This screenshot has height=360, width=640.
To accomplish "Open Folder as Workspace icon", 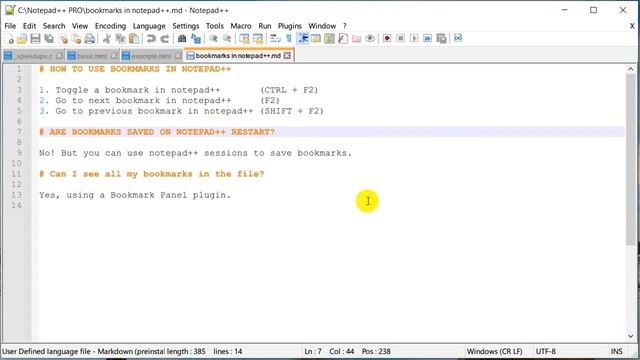I will (x=356, y=39).
